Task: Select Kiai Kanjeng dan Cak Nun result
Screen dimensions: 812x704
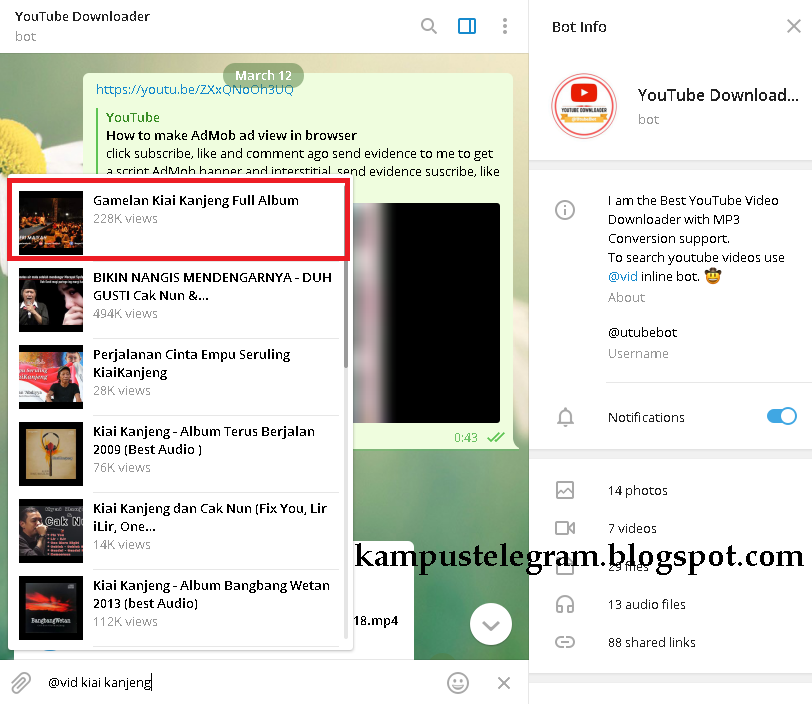Action: coord(179,531)
